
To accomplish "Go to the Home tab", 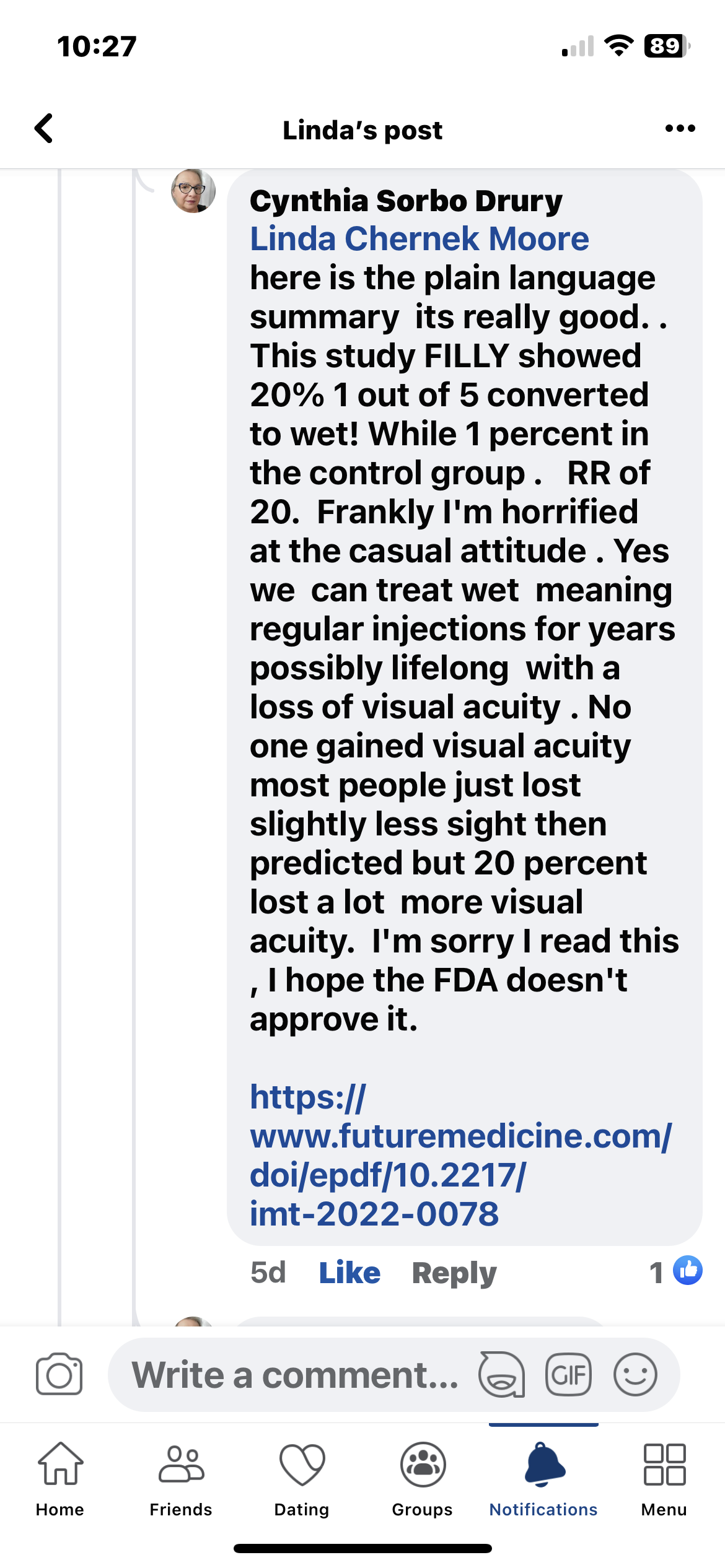I will (60, 1478).
